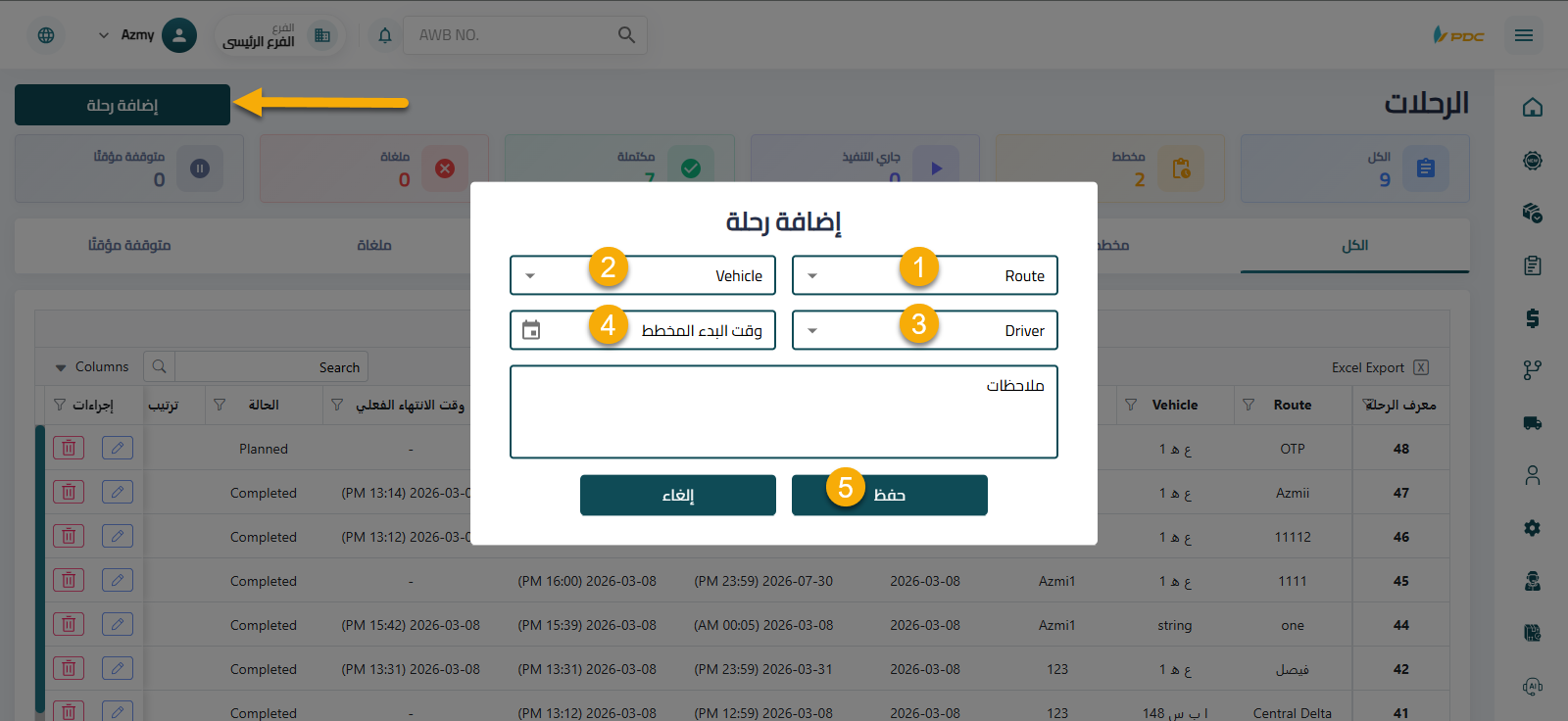Delete trip 48 with trash icon

tap(69, 448)
